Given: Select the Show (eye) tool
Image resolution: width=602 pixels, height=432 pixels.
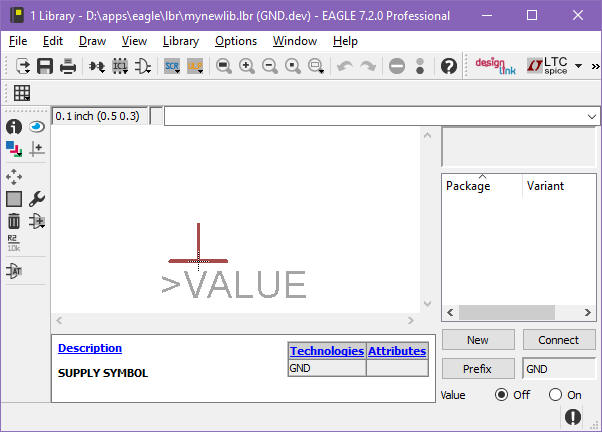Looking at the screenshot, I should 37,127.
